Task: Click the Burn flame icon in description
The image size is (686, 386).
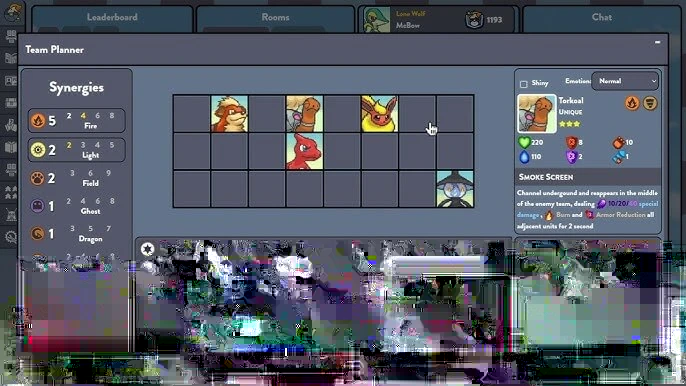Action: point(549,215)
